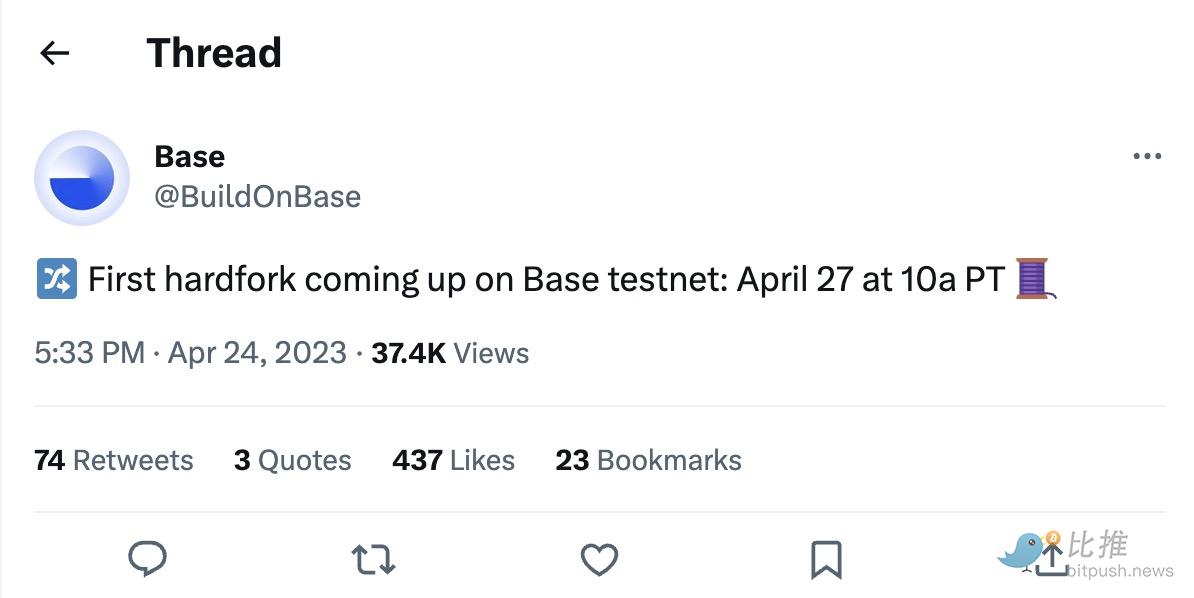Share the tweet via upload icon
The width and height of the screenshot is (1194, 598).
pos(1051,559)
